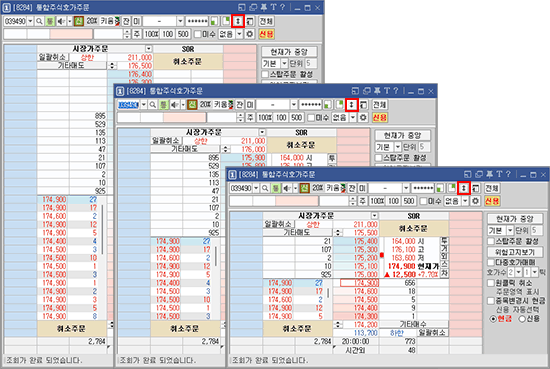Screen dimensions: 550x369
Task: Toggle 스탑주문 활성 checkbox in back window
Action: [265, 74]
